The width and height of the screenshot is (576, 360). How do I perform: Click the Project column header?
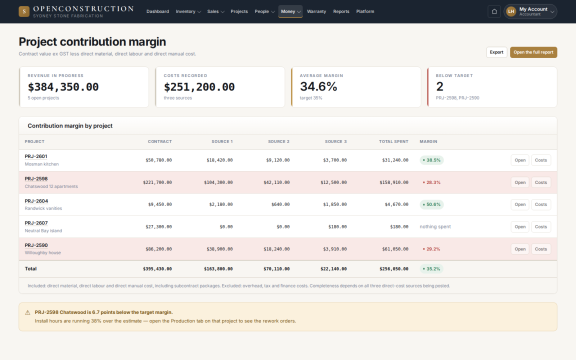[35, 141]
